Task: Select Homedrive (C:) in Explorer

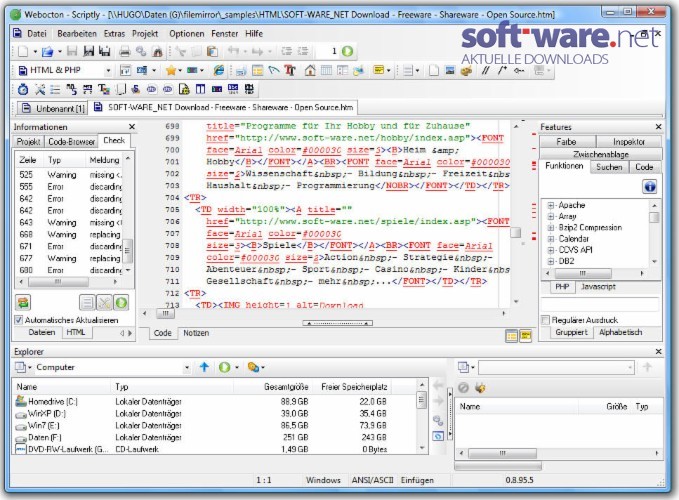Action: [x=53, y=402]
